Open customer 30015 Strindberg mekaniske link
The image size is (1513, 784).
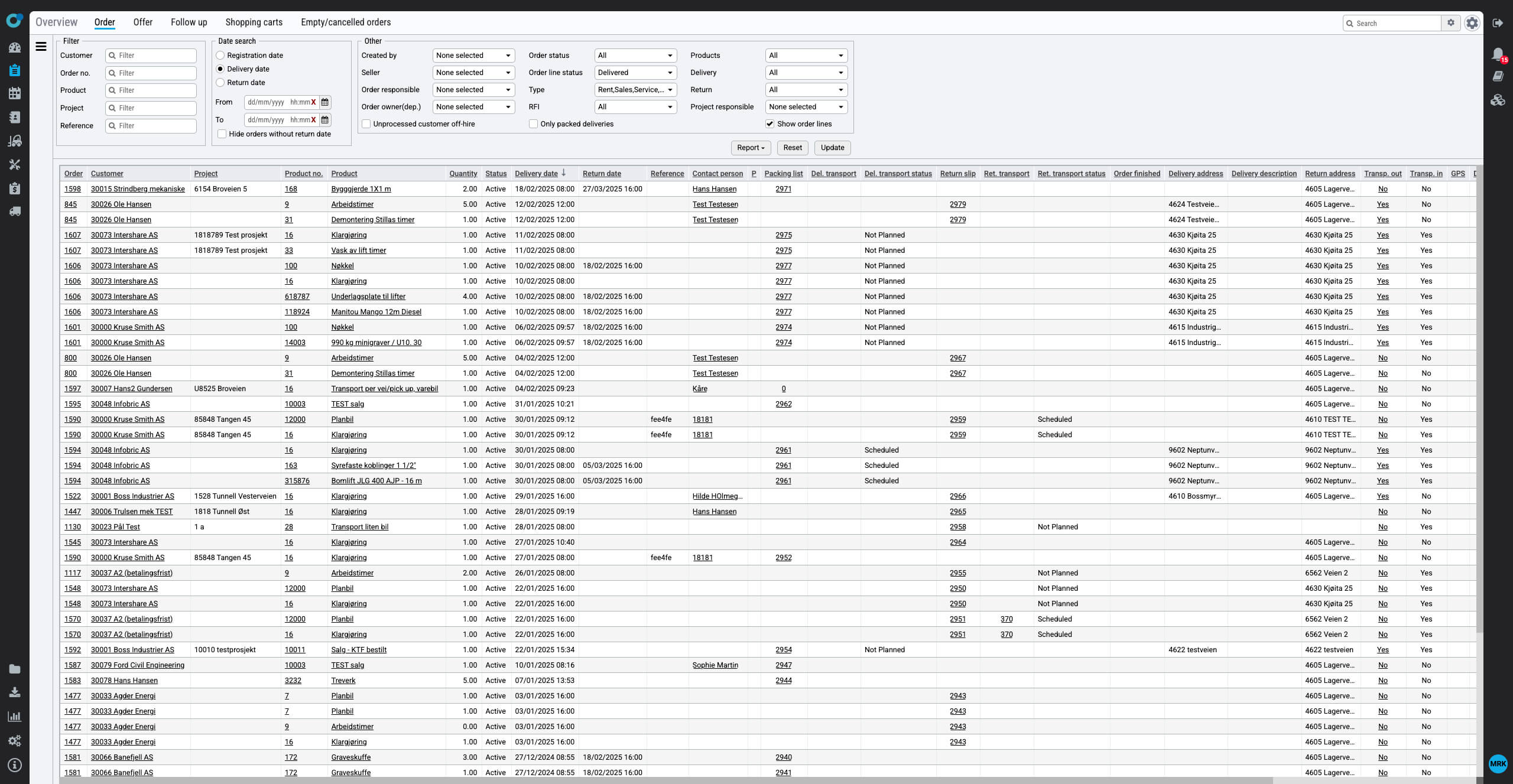coord(138,189)
